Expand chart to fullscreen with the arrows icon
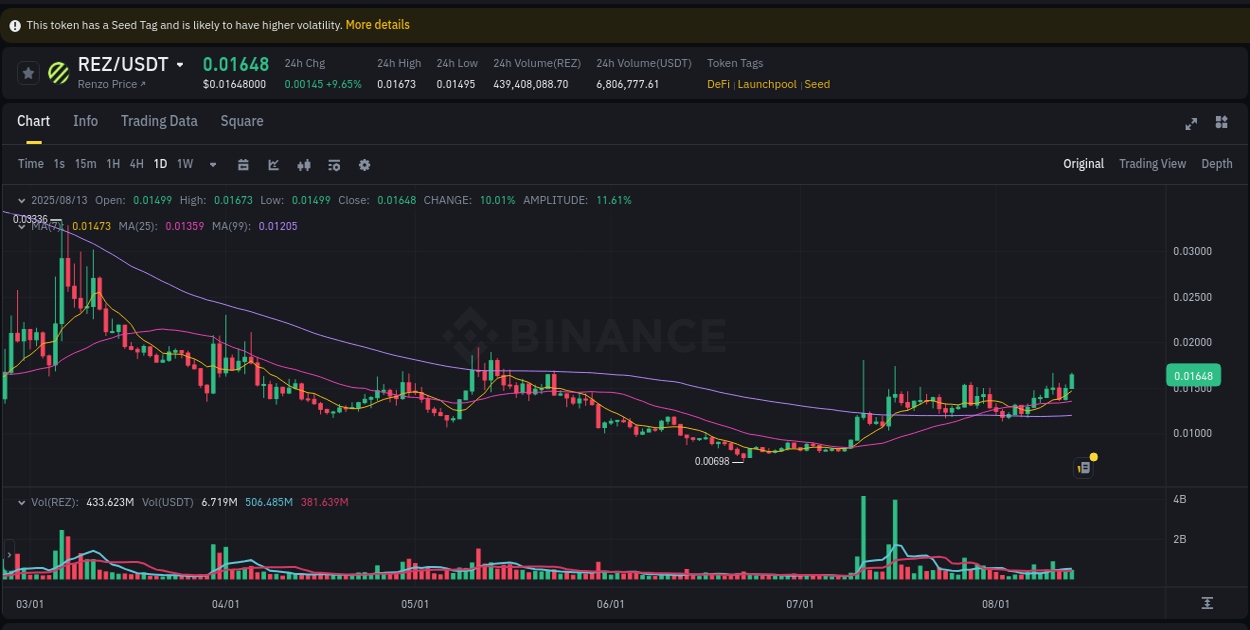Viewport: 1250px width, 630px height. [x=1191, y=123]
